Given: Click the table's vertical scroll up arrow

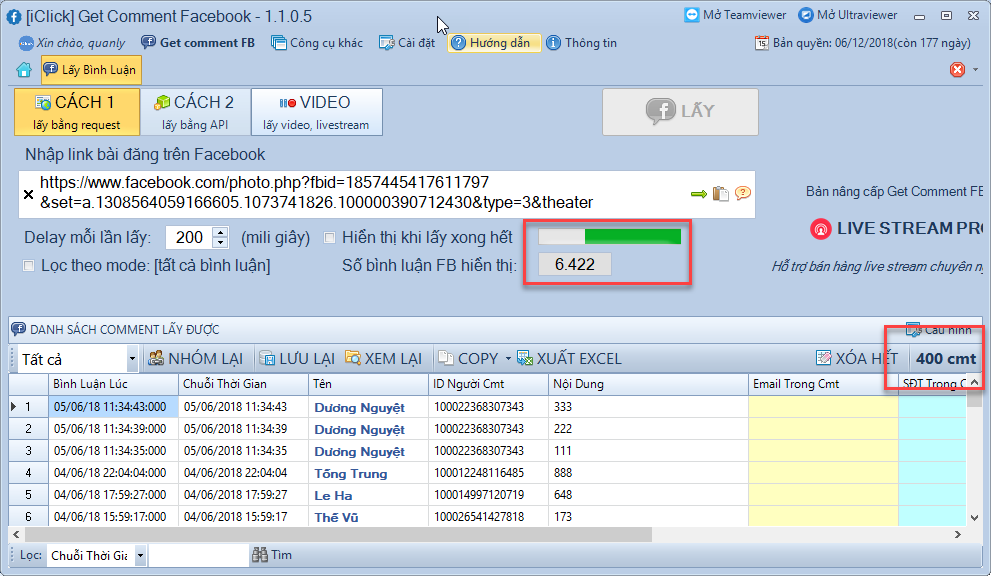Looking at the screenshot, I should click(974, 382).
